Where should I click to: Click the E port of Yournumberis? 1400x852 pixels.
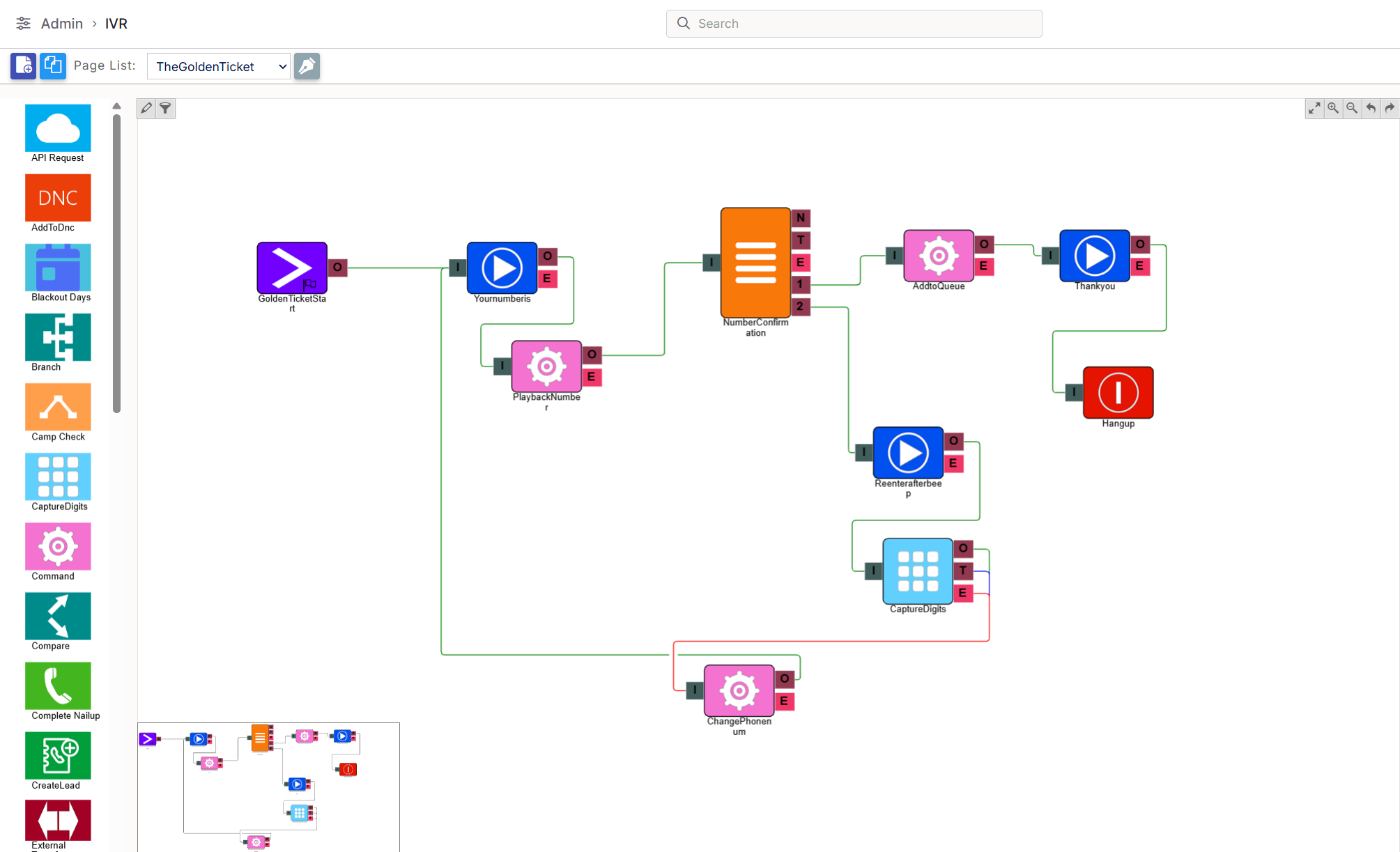(x=547, y=278)
